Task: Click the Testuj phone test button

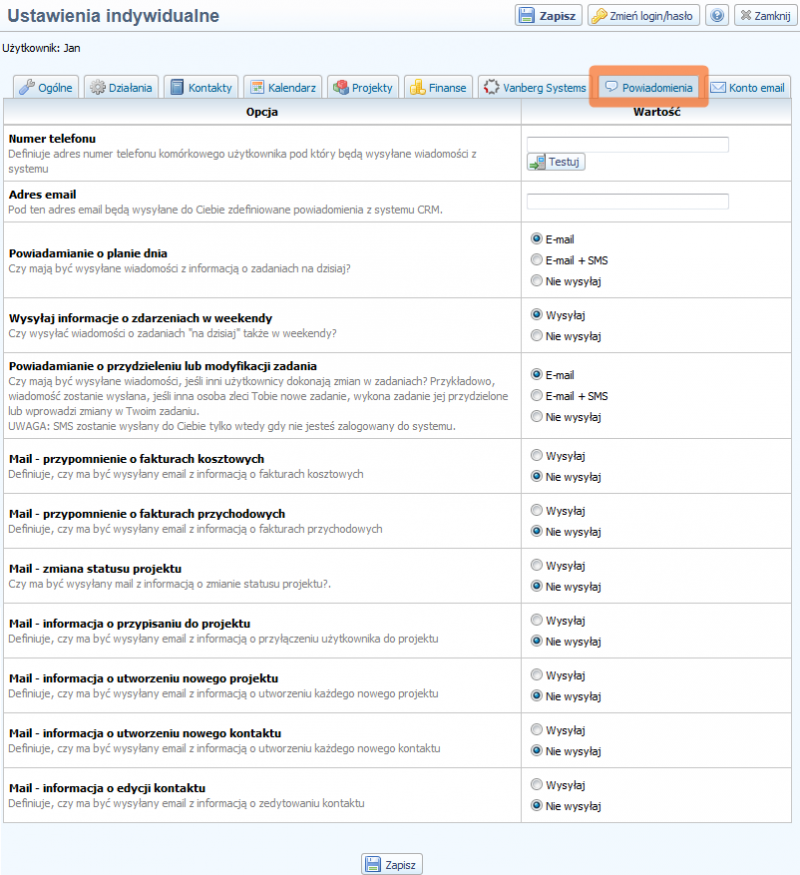Action: [x=556, y=162]
